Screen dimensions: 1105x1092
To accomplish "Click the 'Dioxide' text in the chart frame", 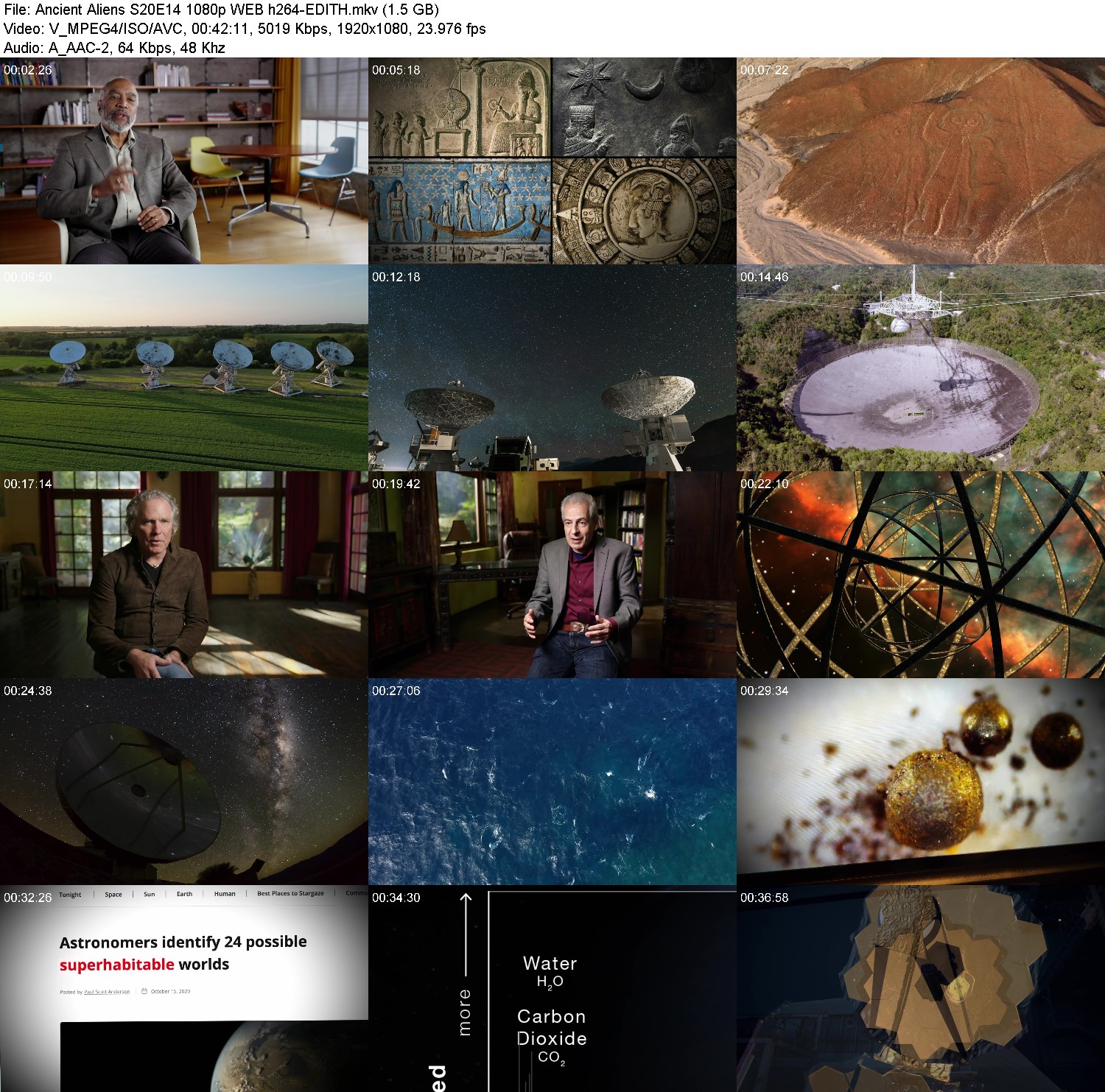I will tap(552, 1038).
